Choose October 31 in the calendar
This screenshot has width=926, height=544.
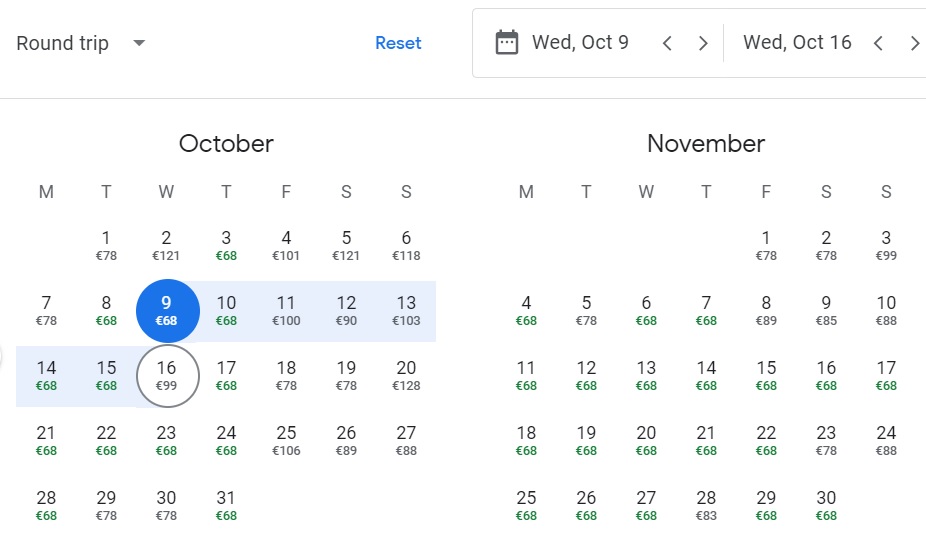tap(226, 505)
